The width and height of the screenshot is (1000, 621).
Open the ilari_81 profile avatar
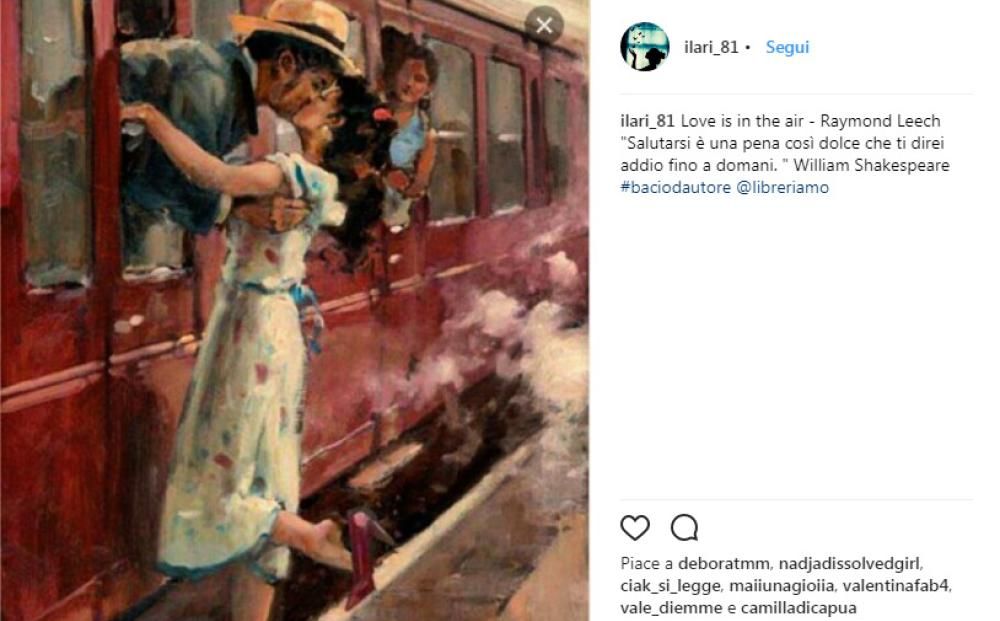(x=644, y=47)
